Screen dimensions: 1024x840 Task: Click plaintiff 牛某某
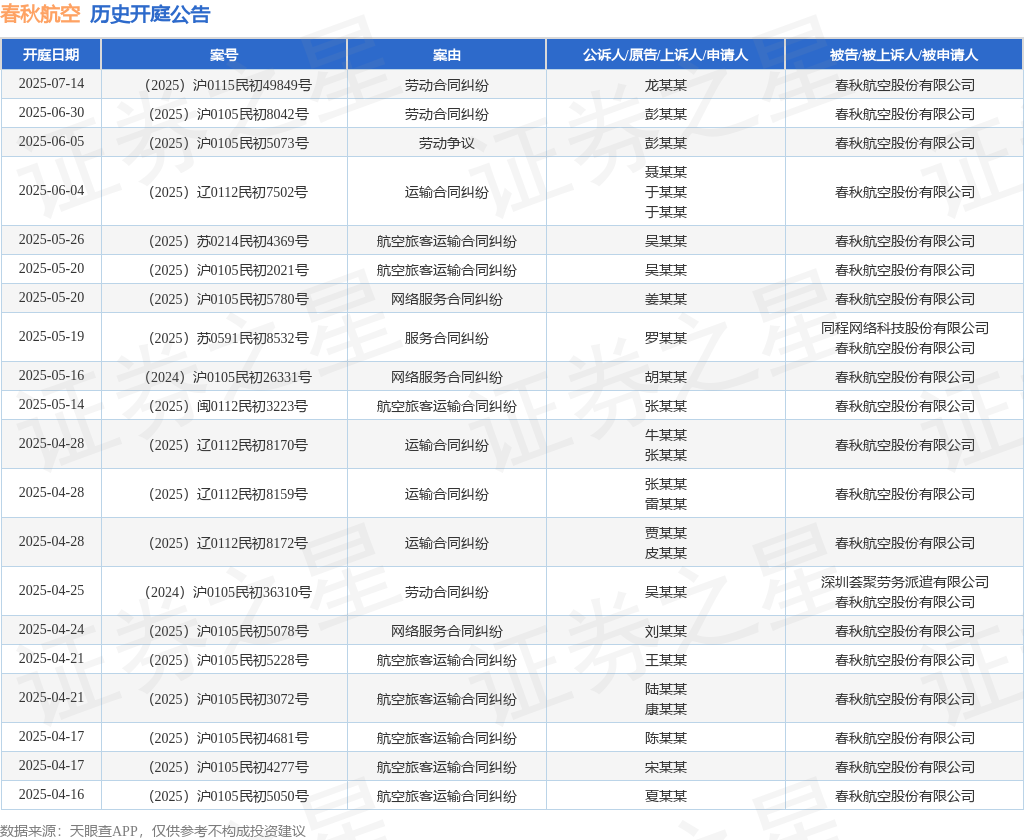point(665,435)
